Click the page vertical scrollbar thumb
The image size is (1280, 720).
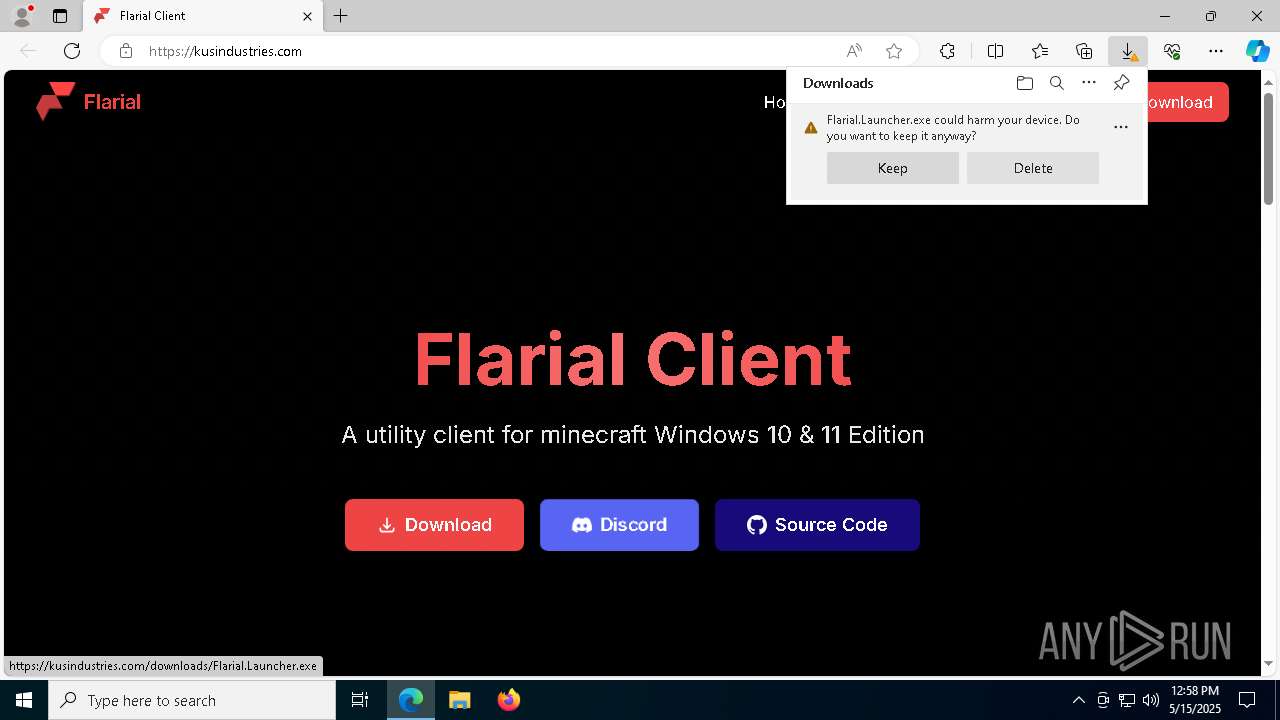tap(1269, 147)
